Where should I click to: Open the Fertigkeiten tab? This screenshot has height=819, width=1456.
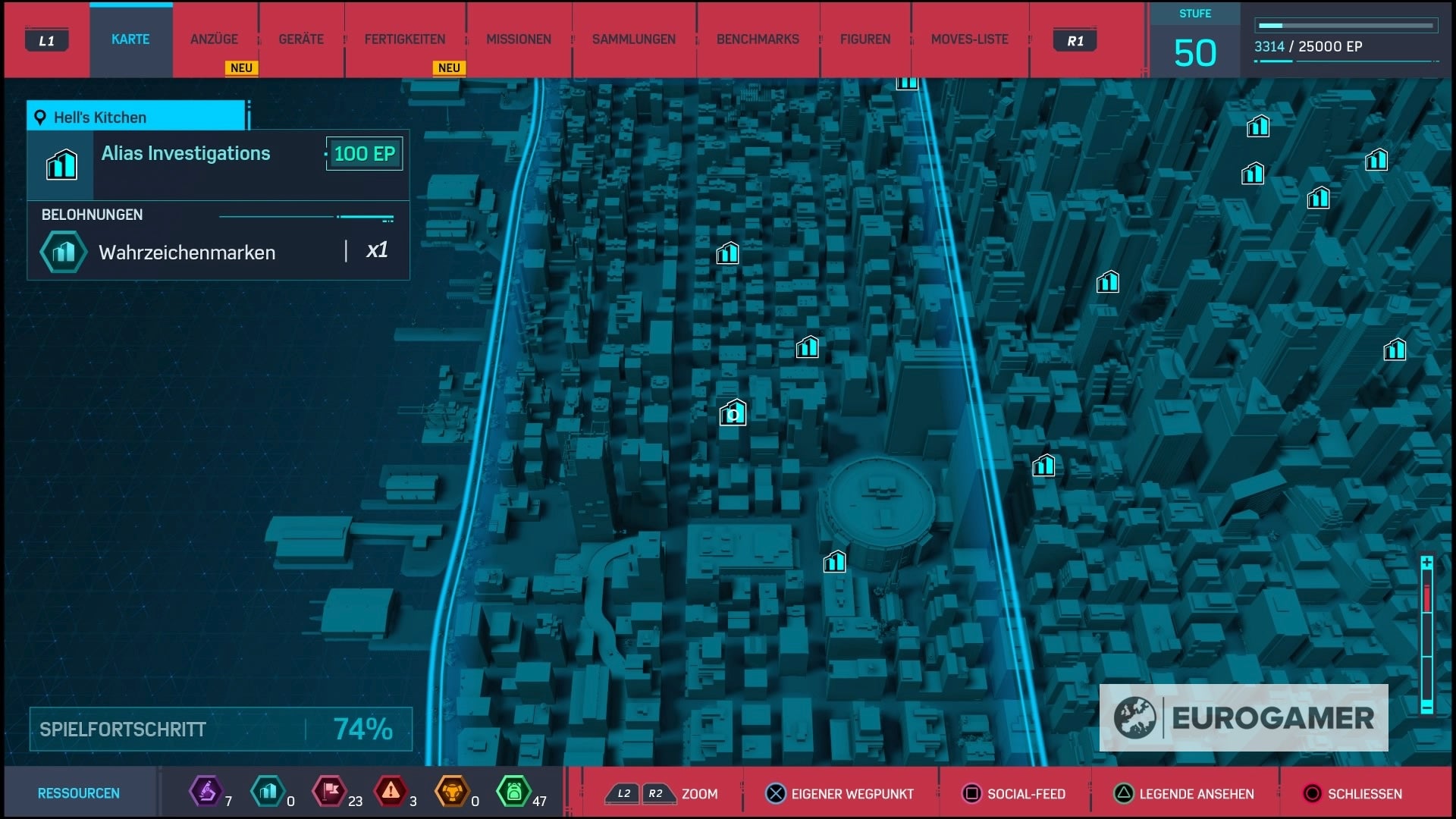(x=405, y=39)
